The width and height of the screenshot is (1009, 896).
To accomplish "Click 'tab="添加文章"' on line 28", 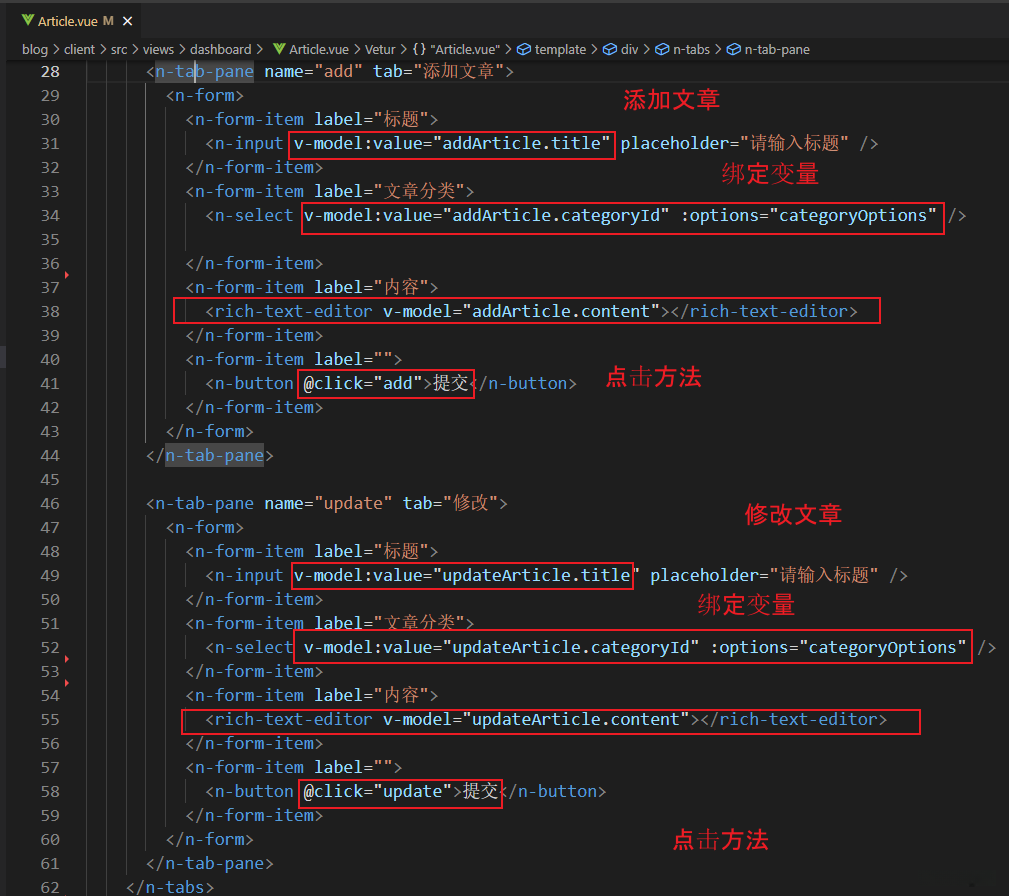I will click(x=439, y=71).
